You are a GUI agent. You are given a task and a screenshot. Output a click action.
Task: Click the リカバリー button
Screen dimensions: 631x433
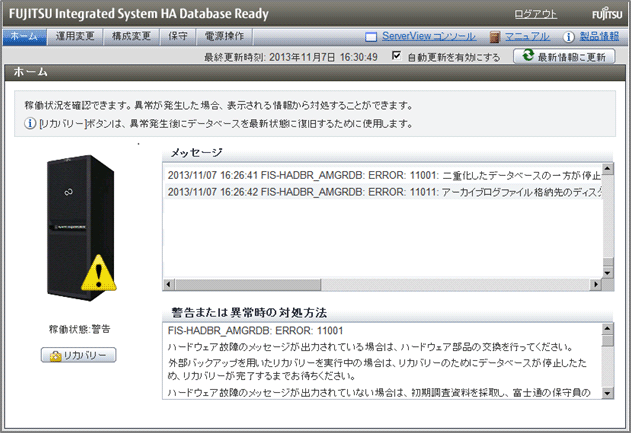click(78, 355)
